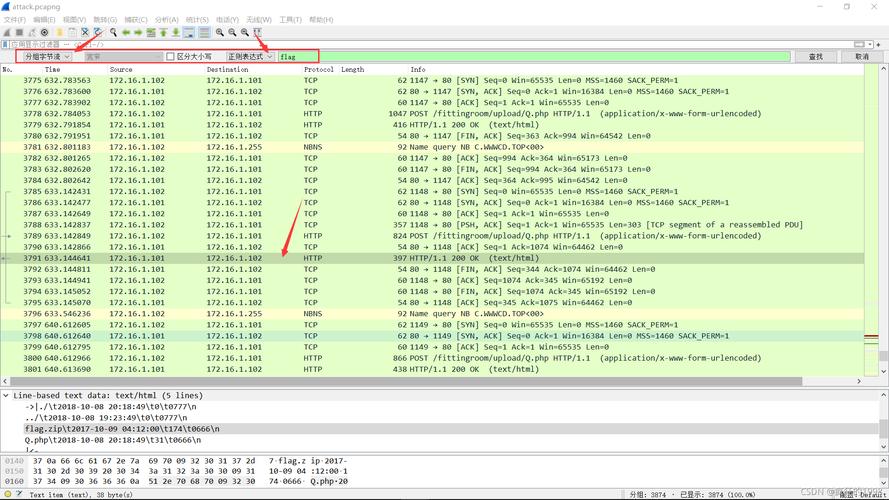Enable the 区分大小写 case-sensitive checkbox
Viewport: 889px width, 500px height.
point(170,57)
